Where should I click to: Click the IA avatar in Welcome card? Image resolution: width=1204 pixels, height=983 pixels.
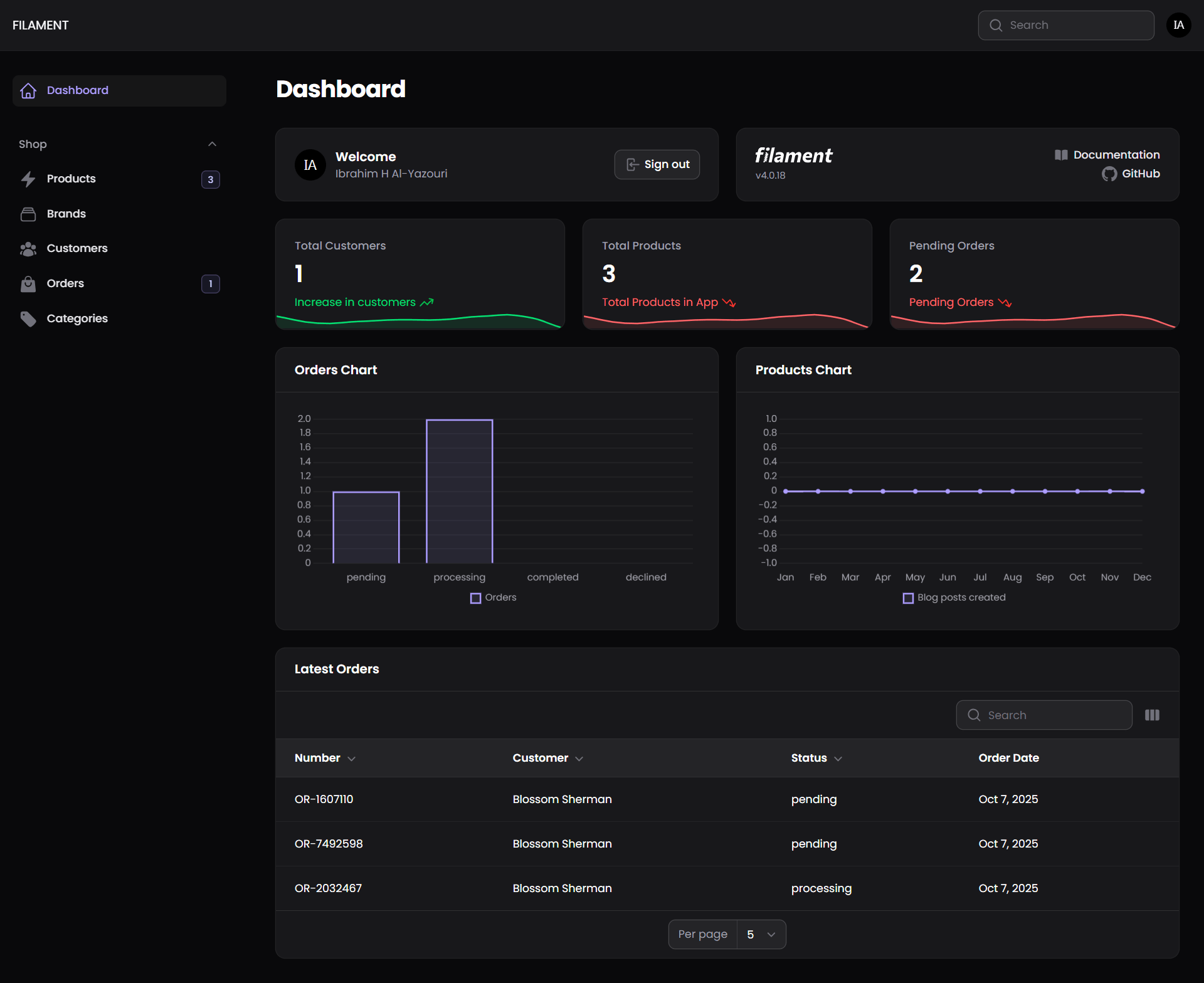tap(310, 165)
